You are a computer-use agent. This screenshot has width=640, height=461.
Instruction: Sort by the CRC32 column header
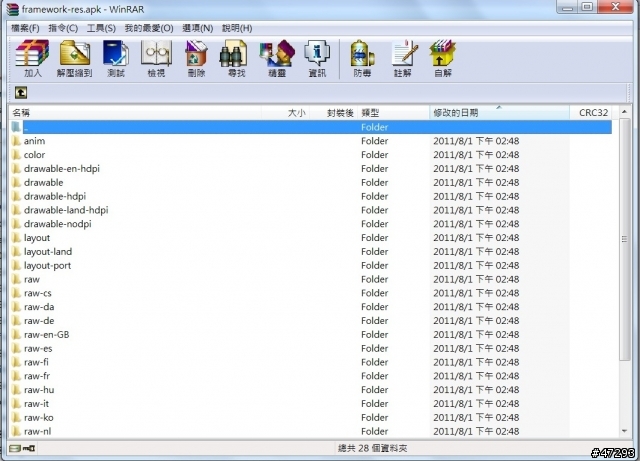tap(591, 113)
